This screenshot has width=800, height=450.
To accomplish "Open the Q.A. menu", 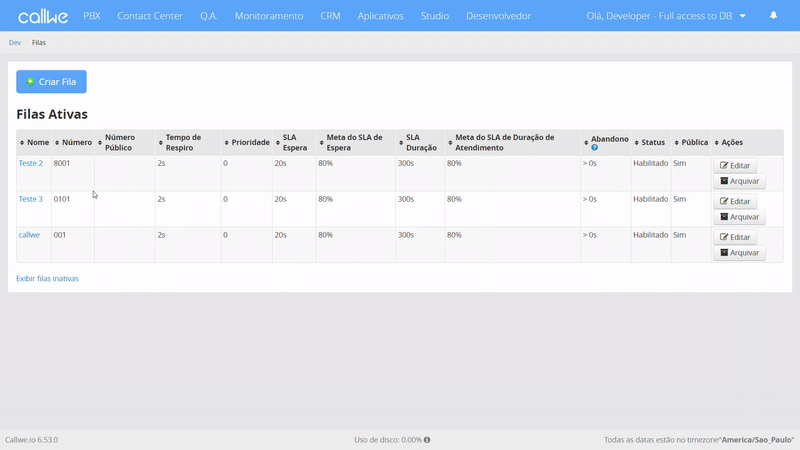I will pos(209,16).
